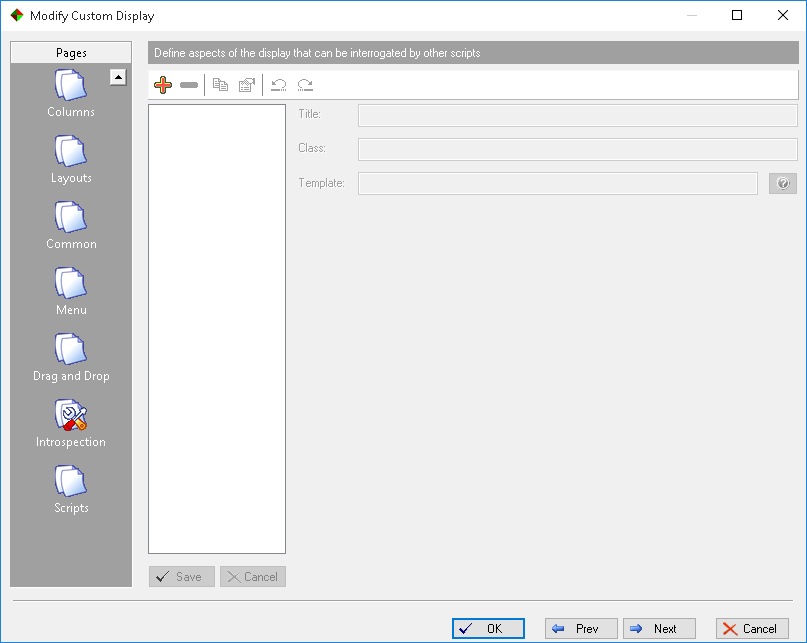The width and height of the screenshot is (807, 643).
Task: Click inside the Title input field
Action: point(577,115)
